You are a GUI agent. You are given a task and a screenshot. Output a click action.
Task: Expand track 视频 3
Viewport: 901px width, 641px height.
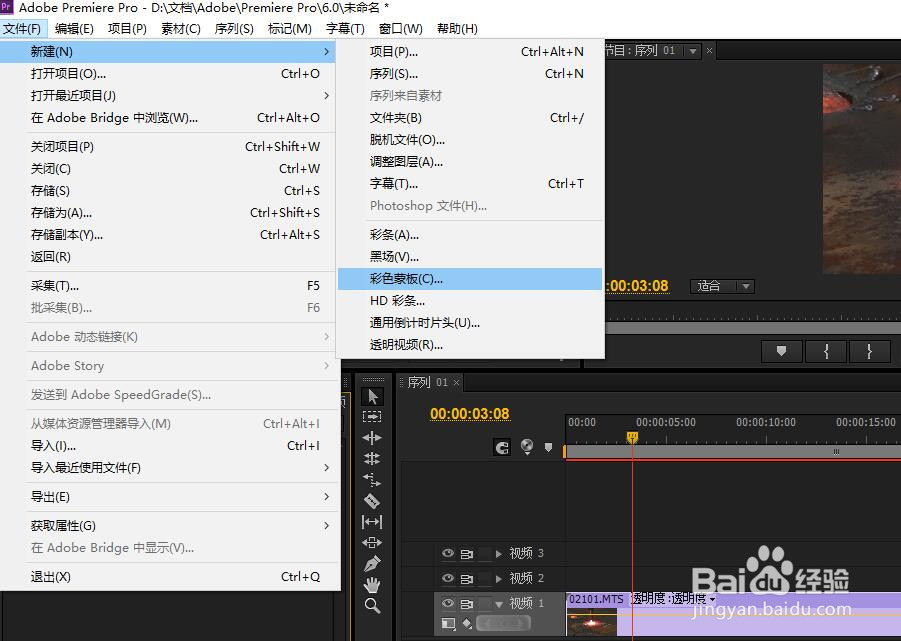[x=499, y=554]
